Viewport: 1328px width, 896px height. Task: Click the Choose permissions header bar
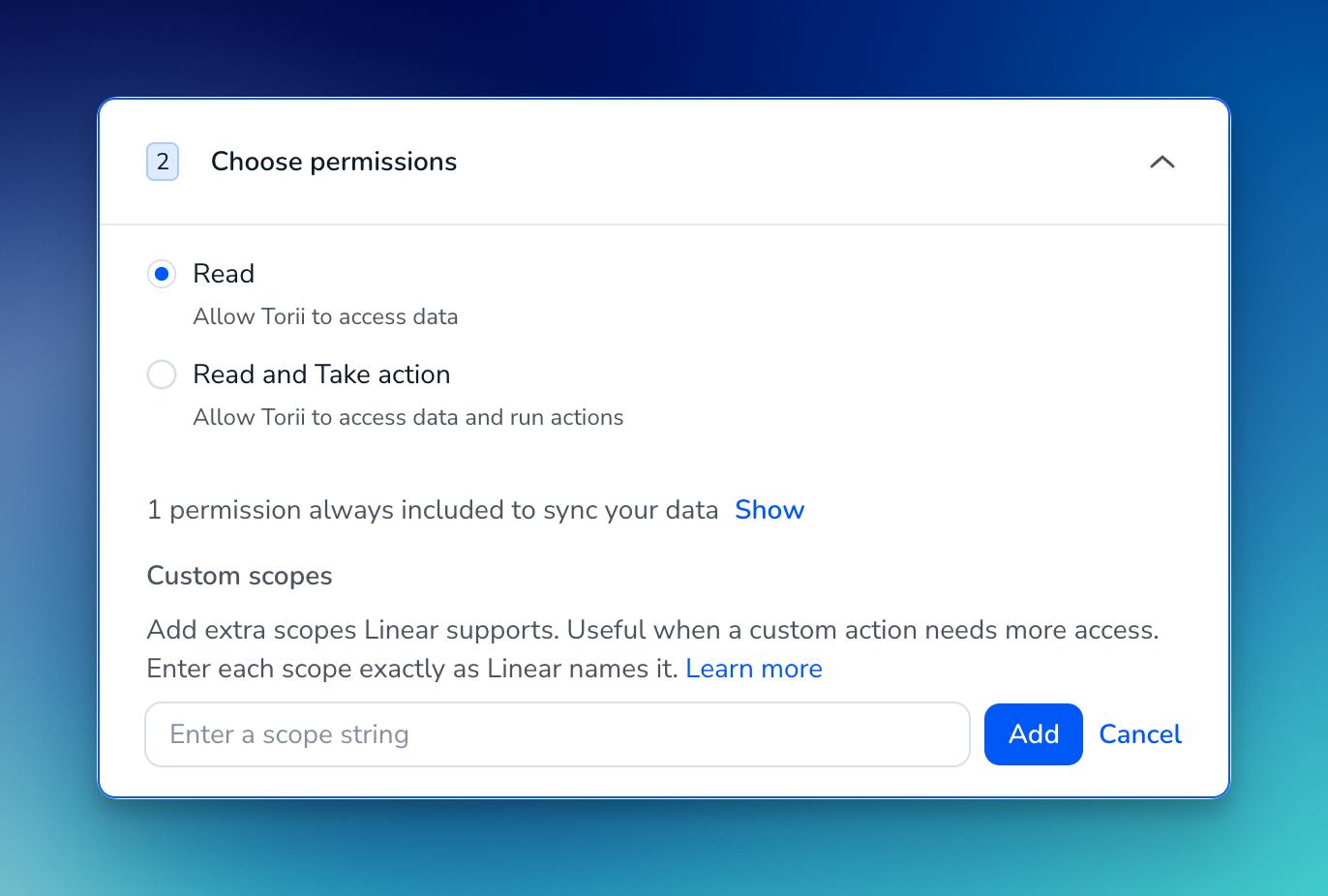point(664,162)
